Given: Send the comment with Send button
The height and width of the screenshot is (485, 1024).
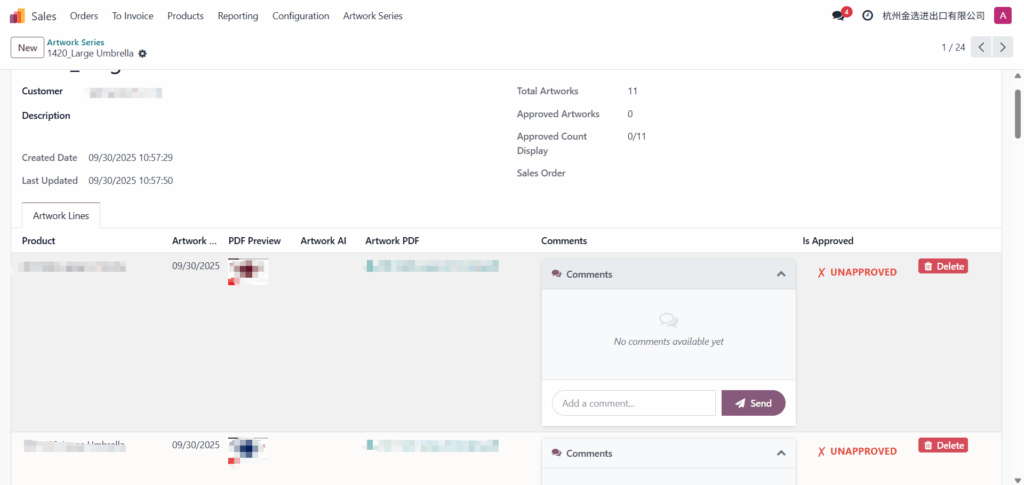Looking at the screenshot, I should [x=753, y=403].
